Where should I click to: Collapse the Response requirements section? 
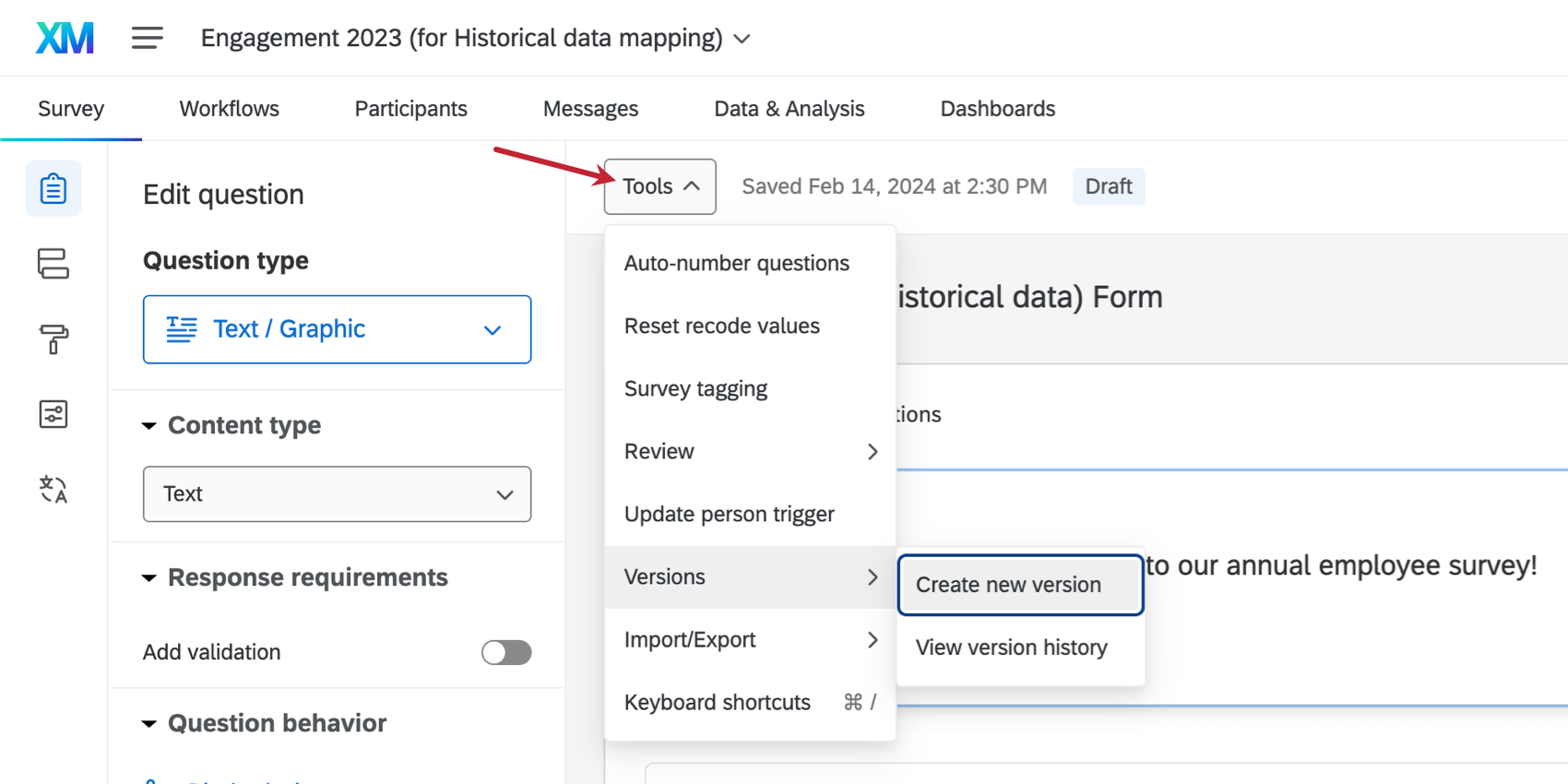(x=149, y=578)
